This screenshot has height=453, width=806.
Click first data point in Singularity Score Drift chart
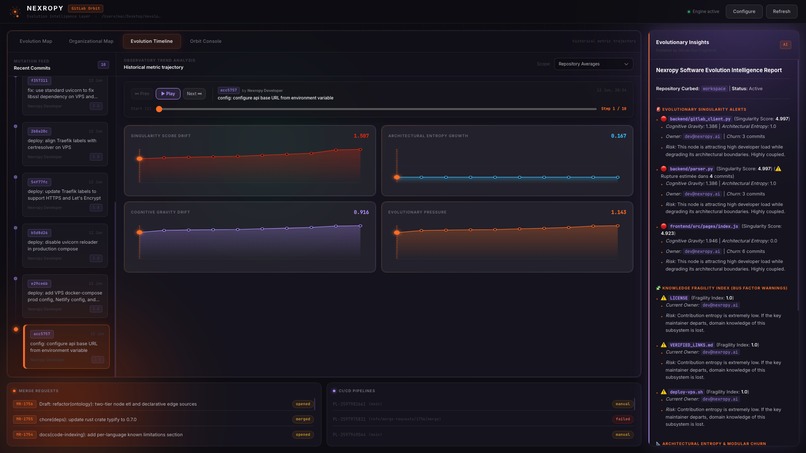coord(139,158)
